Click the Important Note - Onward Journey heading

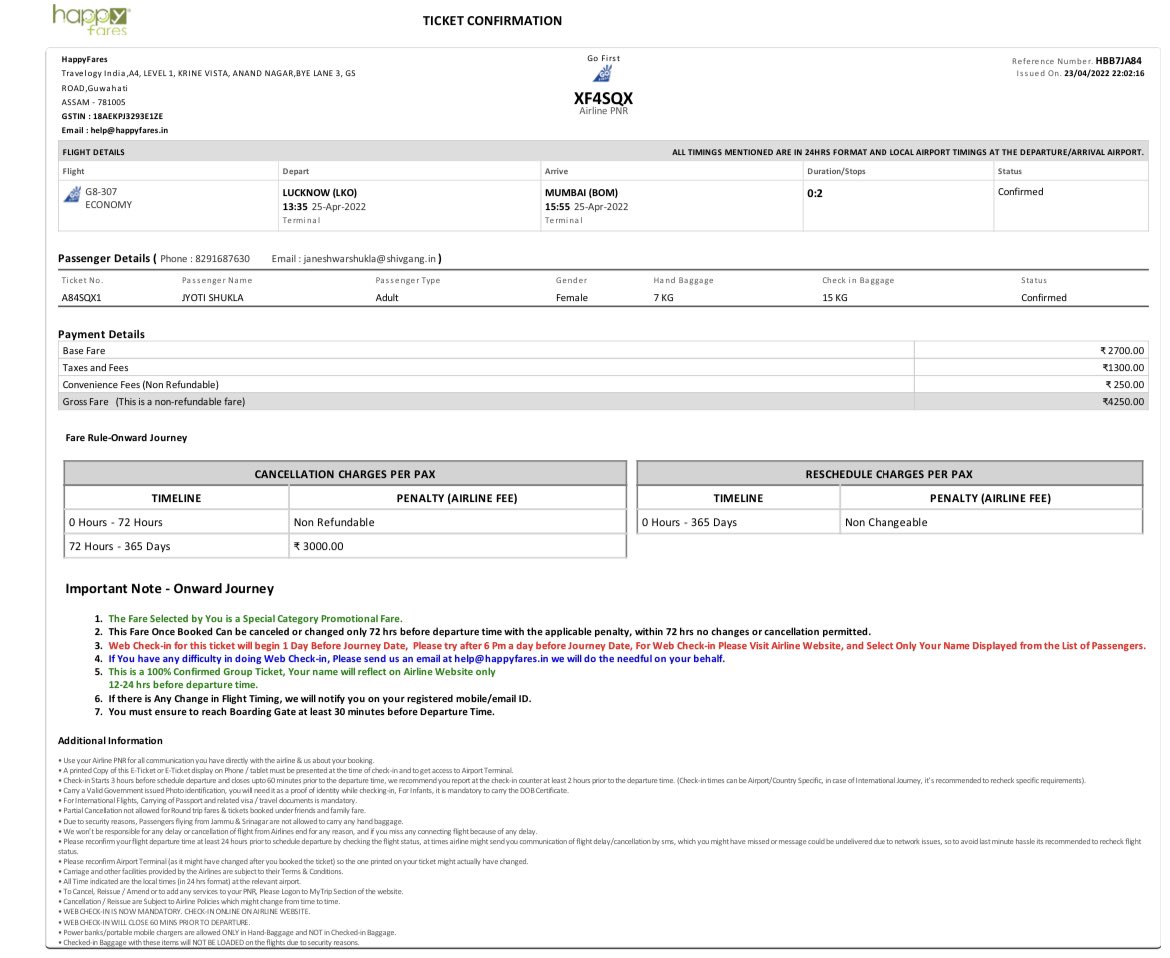click(x=169, y=589)
